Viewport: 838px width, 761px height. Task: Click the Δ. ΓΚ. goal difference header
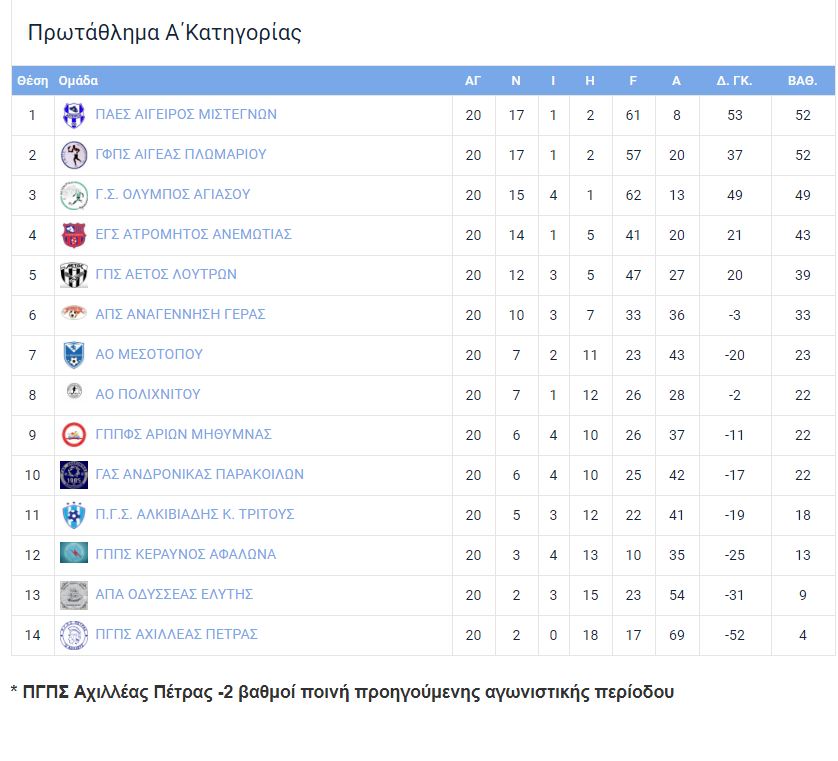tap(734, 81)
